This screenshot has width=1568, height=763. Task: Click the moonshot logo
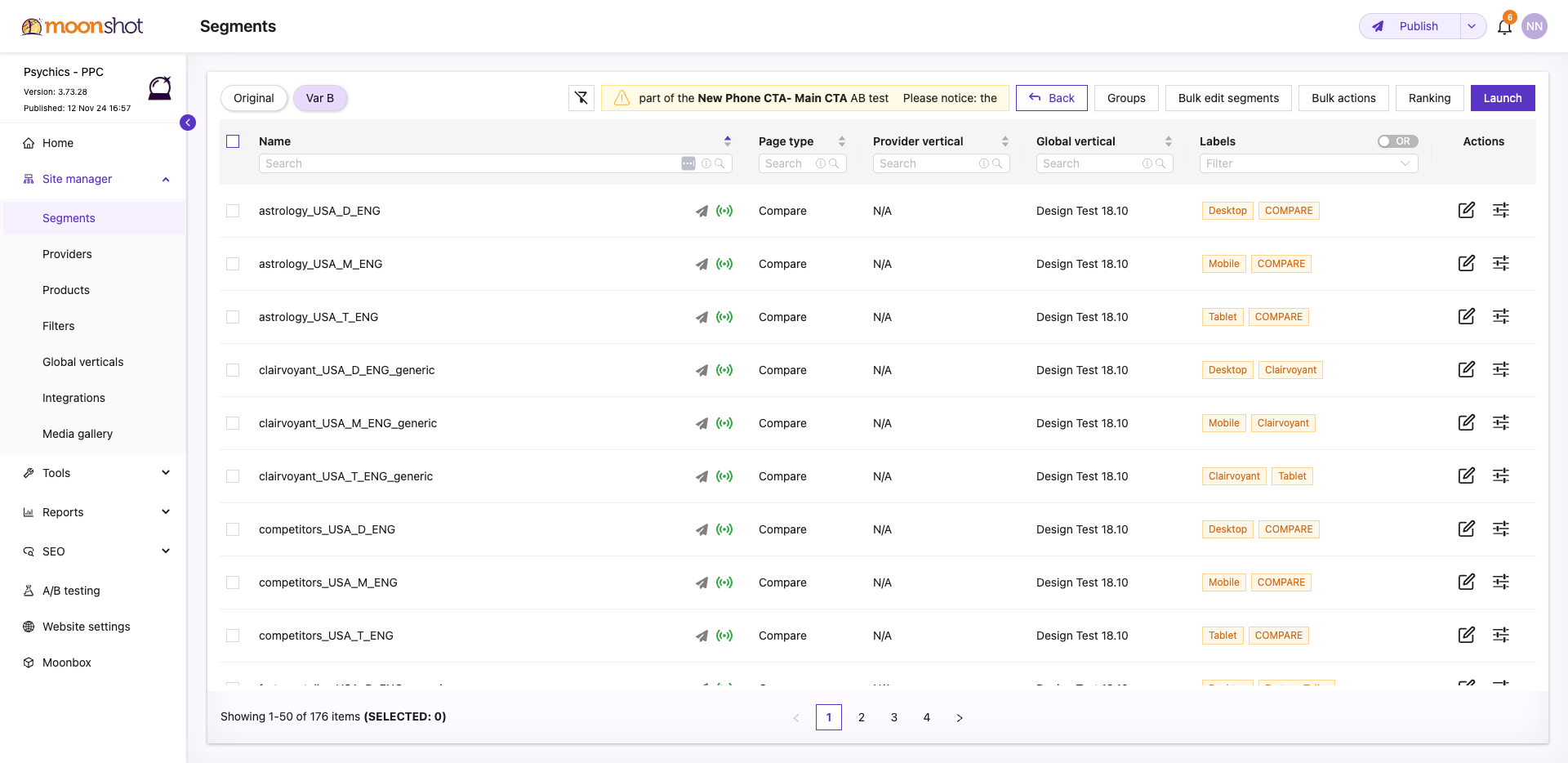(82, 26)
